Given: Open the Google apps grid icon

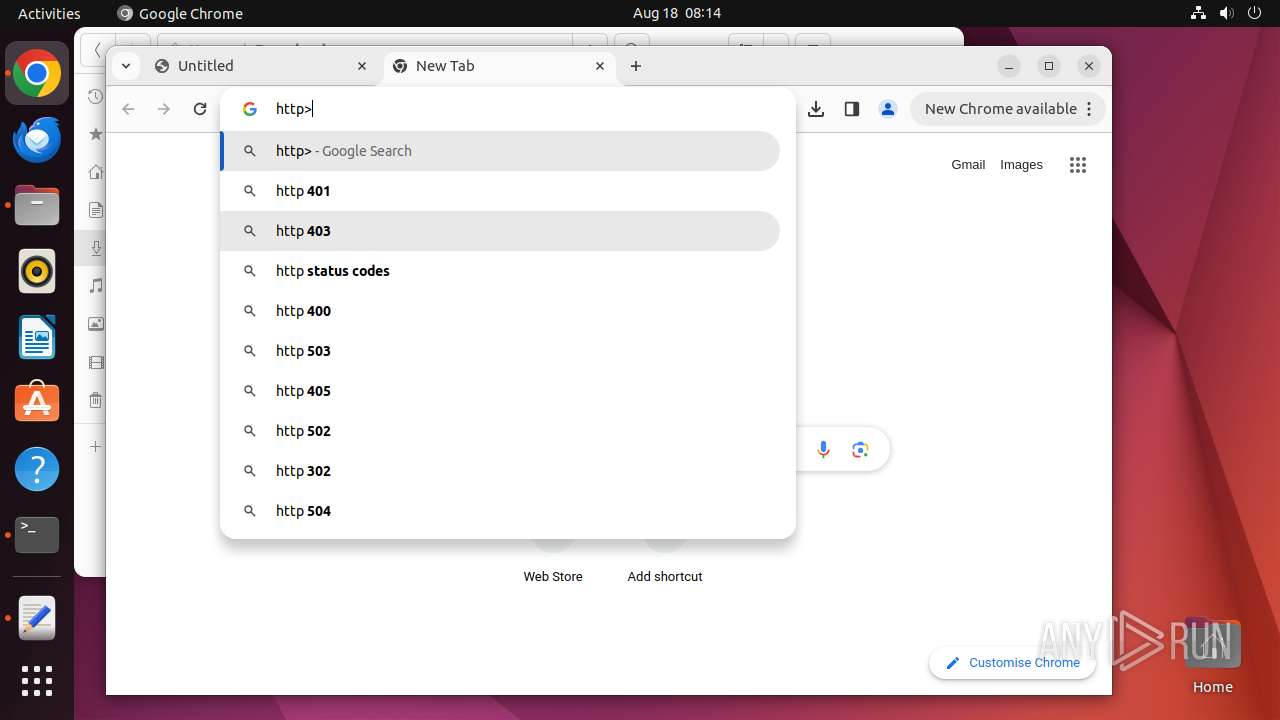Looking at the screenshot, I should [x=1078, y=165].
